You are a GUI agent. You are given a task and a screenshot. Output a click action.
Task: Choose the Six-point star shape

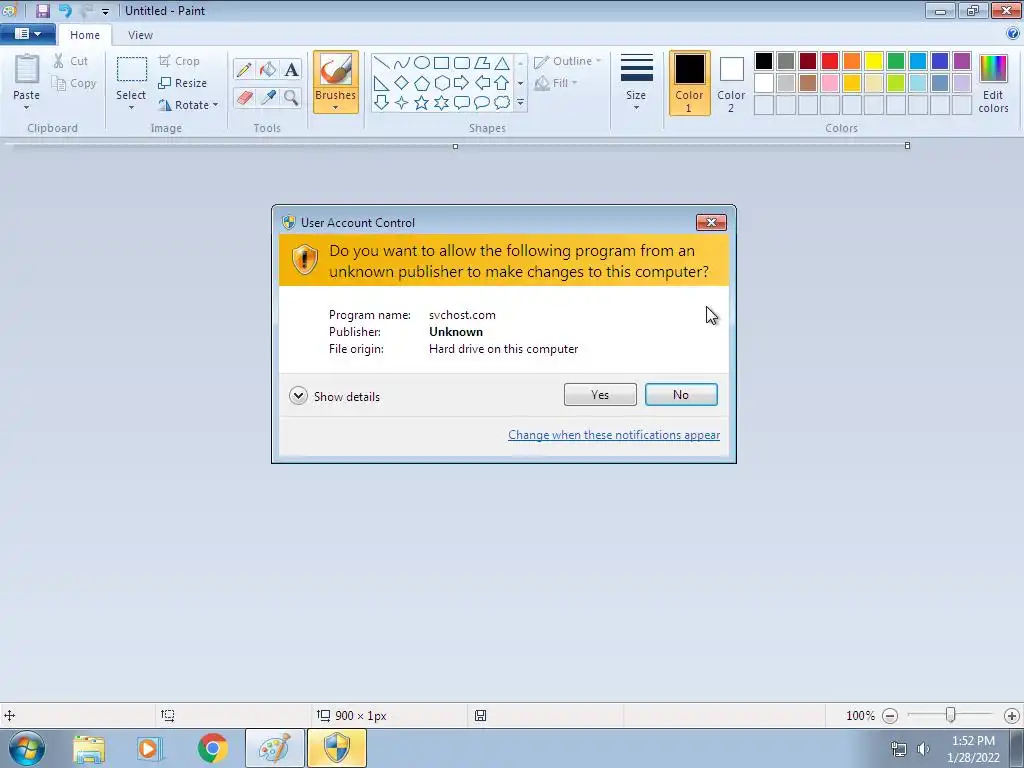[441, 103]
